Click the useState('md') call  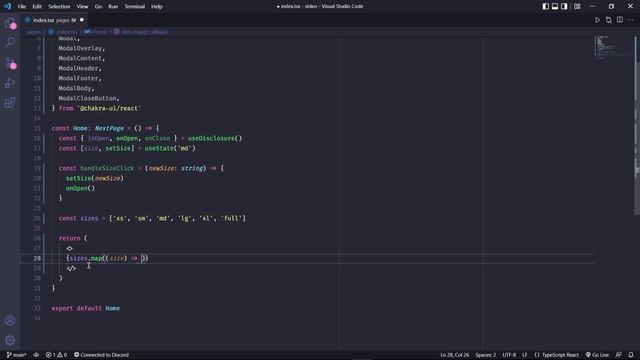(x=170, y=148)
